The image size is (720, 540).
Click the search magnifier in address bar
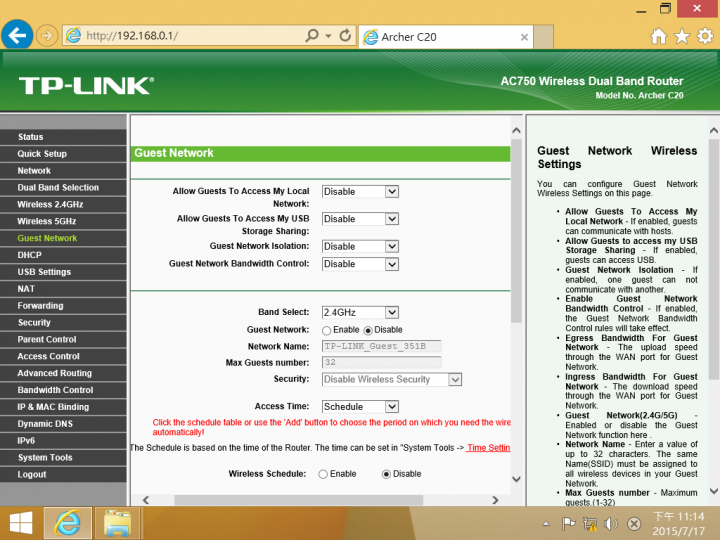[312, 35]
